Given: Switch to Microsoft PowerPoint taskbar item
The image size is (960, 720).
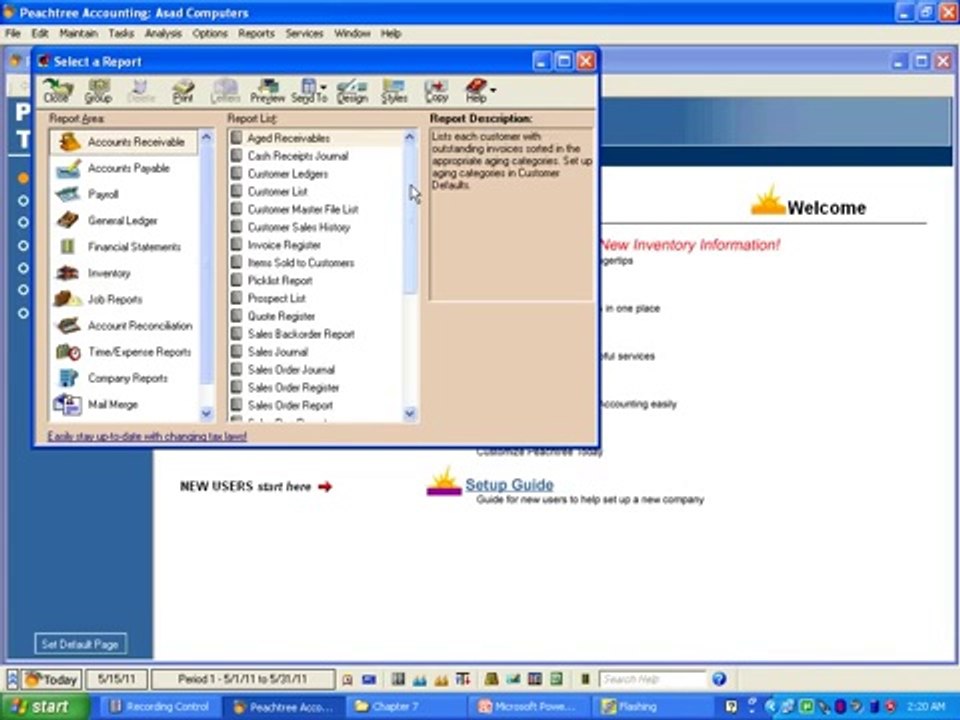Looking at the screenshot, I should click(x=528, y=707).
